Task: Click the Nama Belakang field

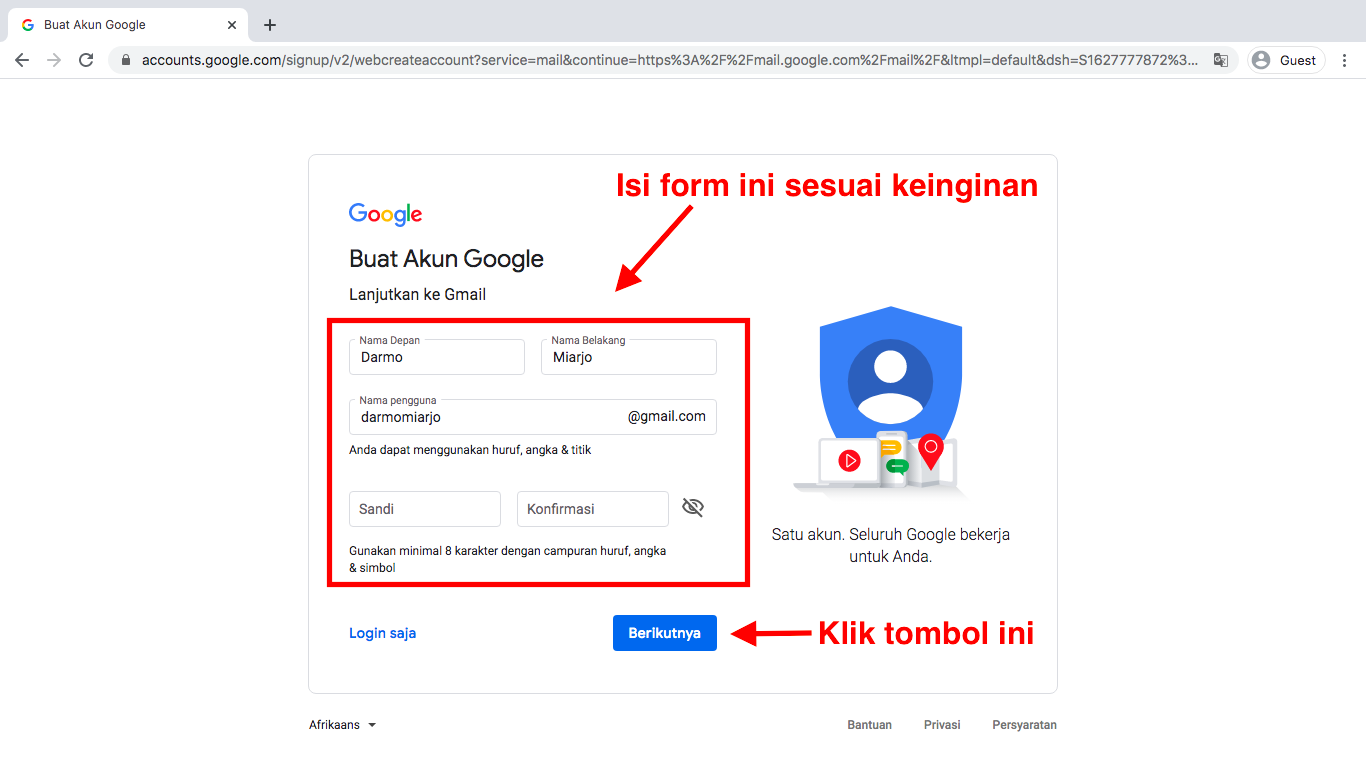Action: coord(629,357)
